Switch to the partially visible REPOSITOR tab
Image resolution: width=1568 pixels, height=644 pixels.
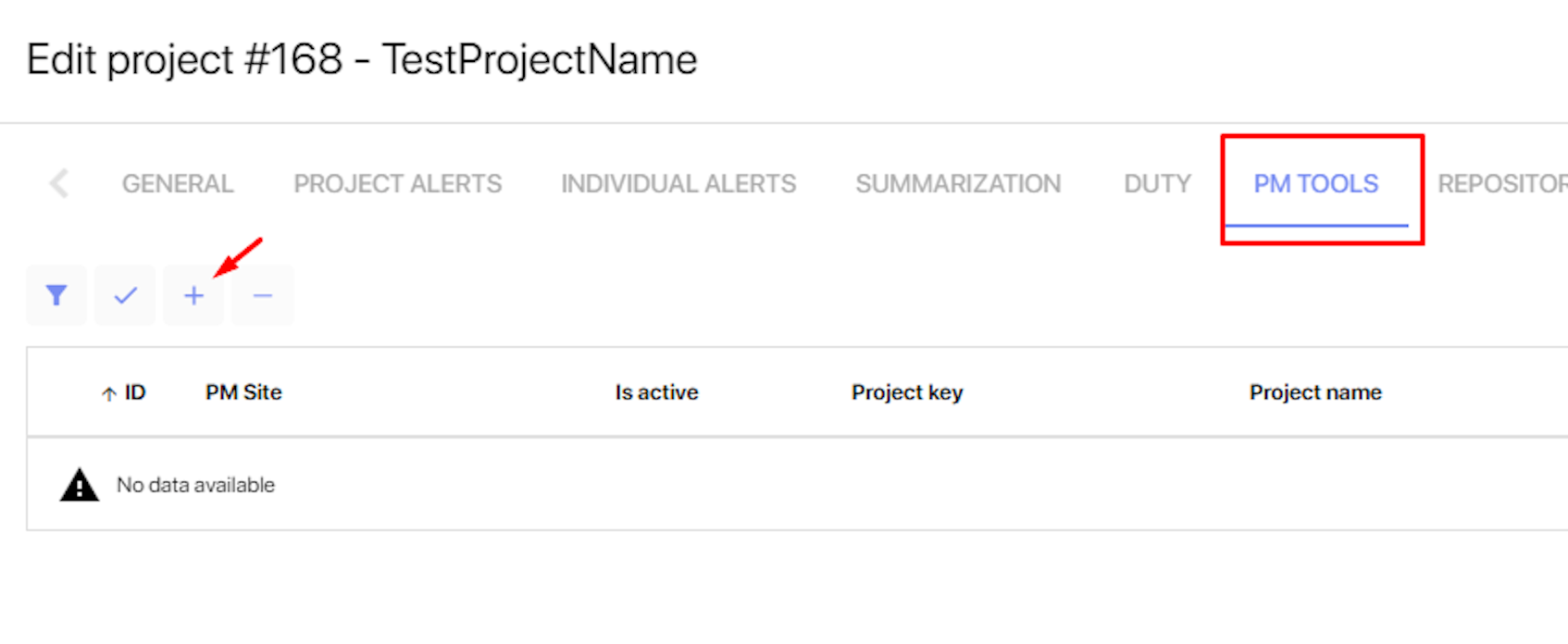(x=1502, y=183)
